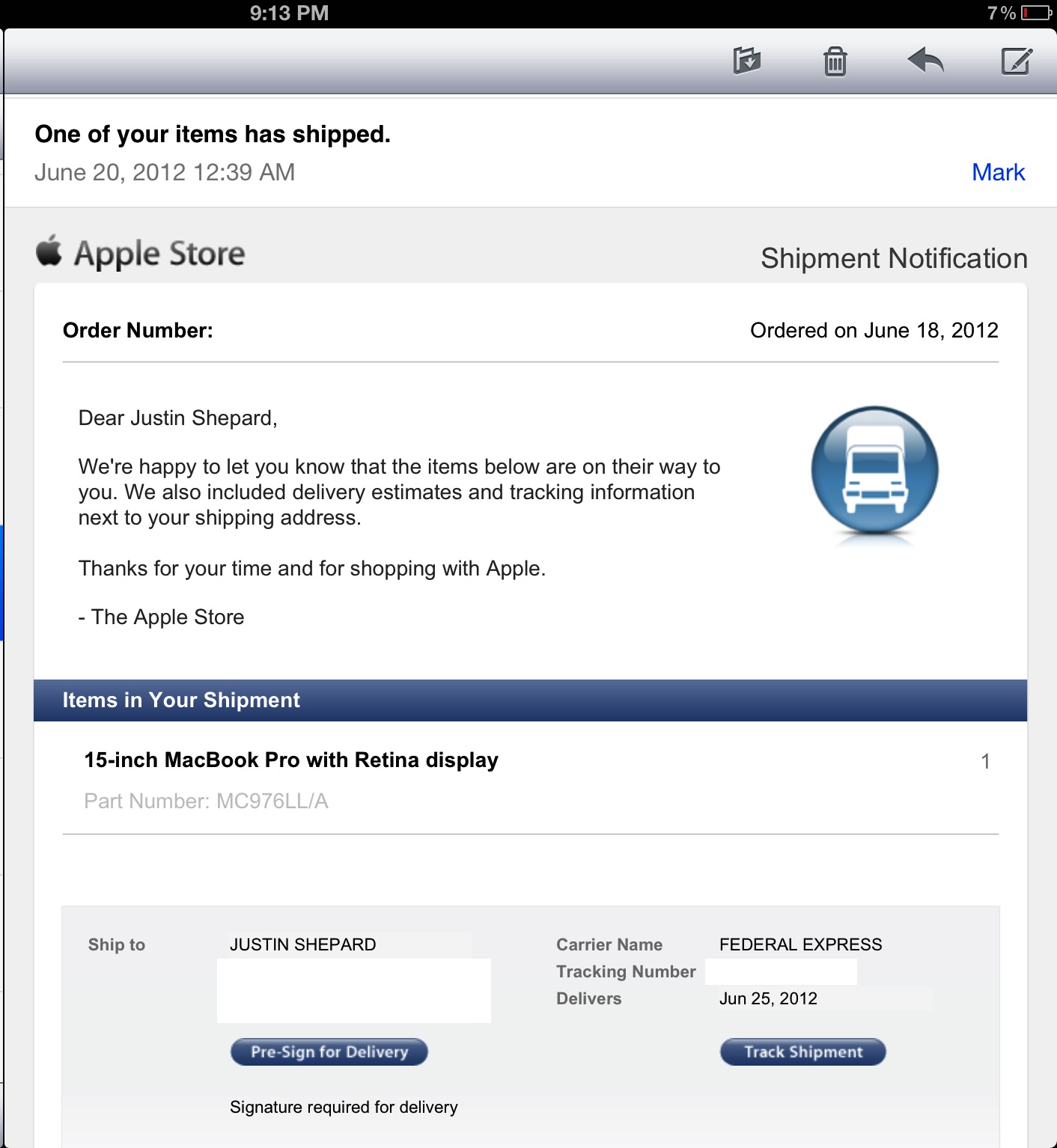This screenshot has height=1148, width=1057.
Task: Delete the email with the trash icon
Action: 835,61
